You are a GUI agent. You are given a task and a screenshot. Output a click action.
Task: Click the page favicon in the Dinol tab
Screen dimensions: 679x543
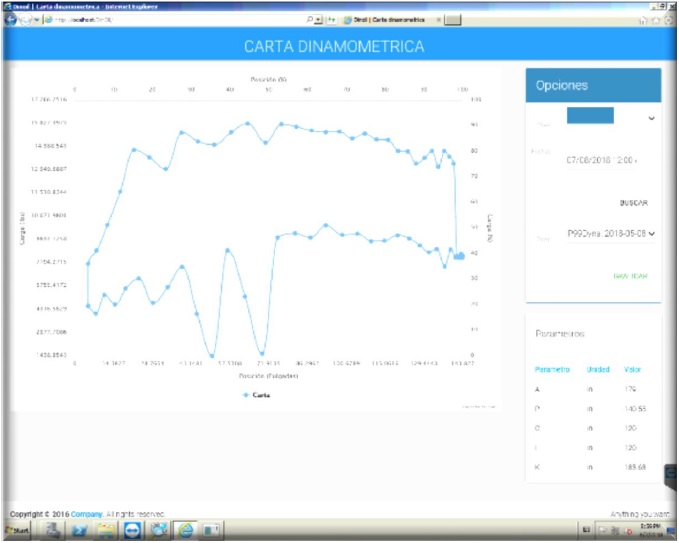[348, 19]
